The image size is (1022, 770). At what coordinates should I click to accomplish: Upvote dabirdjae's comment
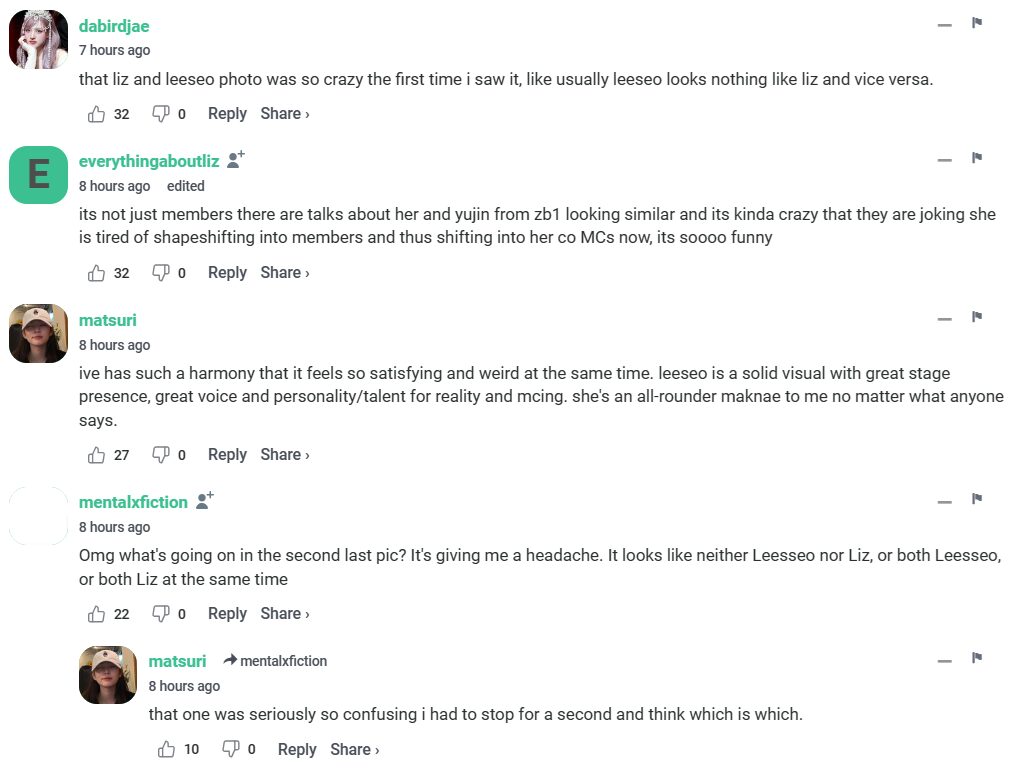tap(97, 114)
